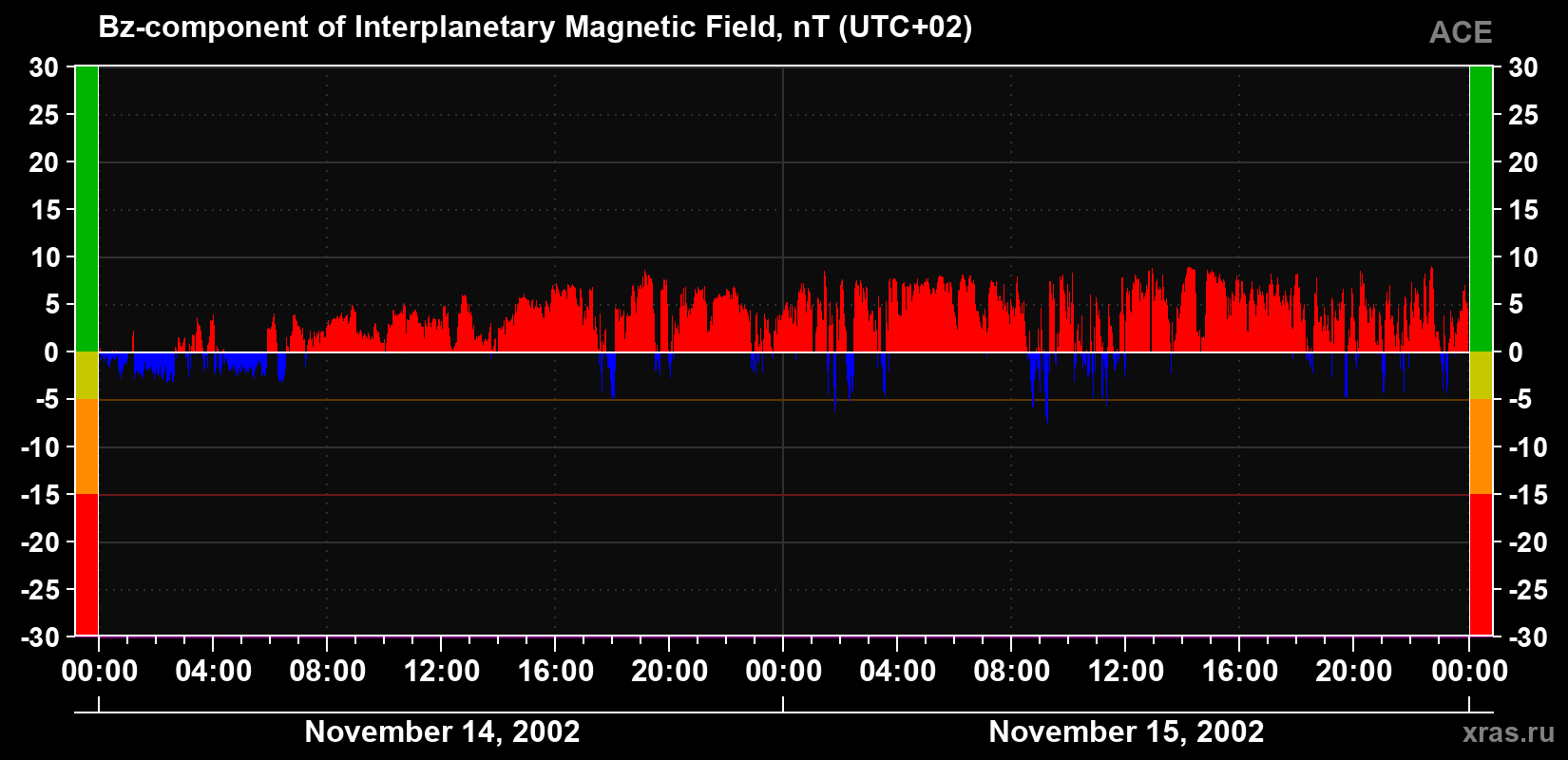This screenshot has height=760, width=1568.
Task: Select the "November 14, 2002" date label
Action: [x=442, y=731]
